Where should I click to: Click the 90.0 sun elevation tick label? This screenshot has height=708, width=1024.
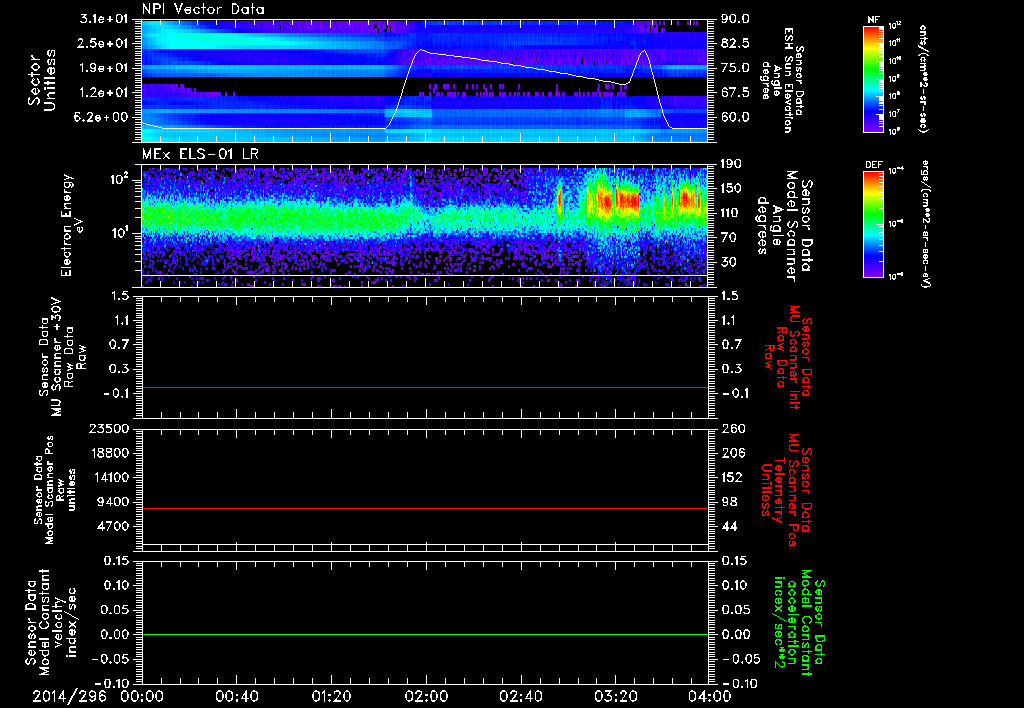coord(735,19)
